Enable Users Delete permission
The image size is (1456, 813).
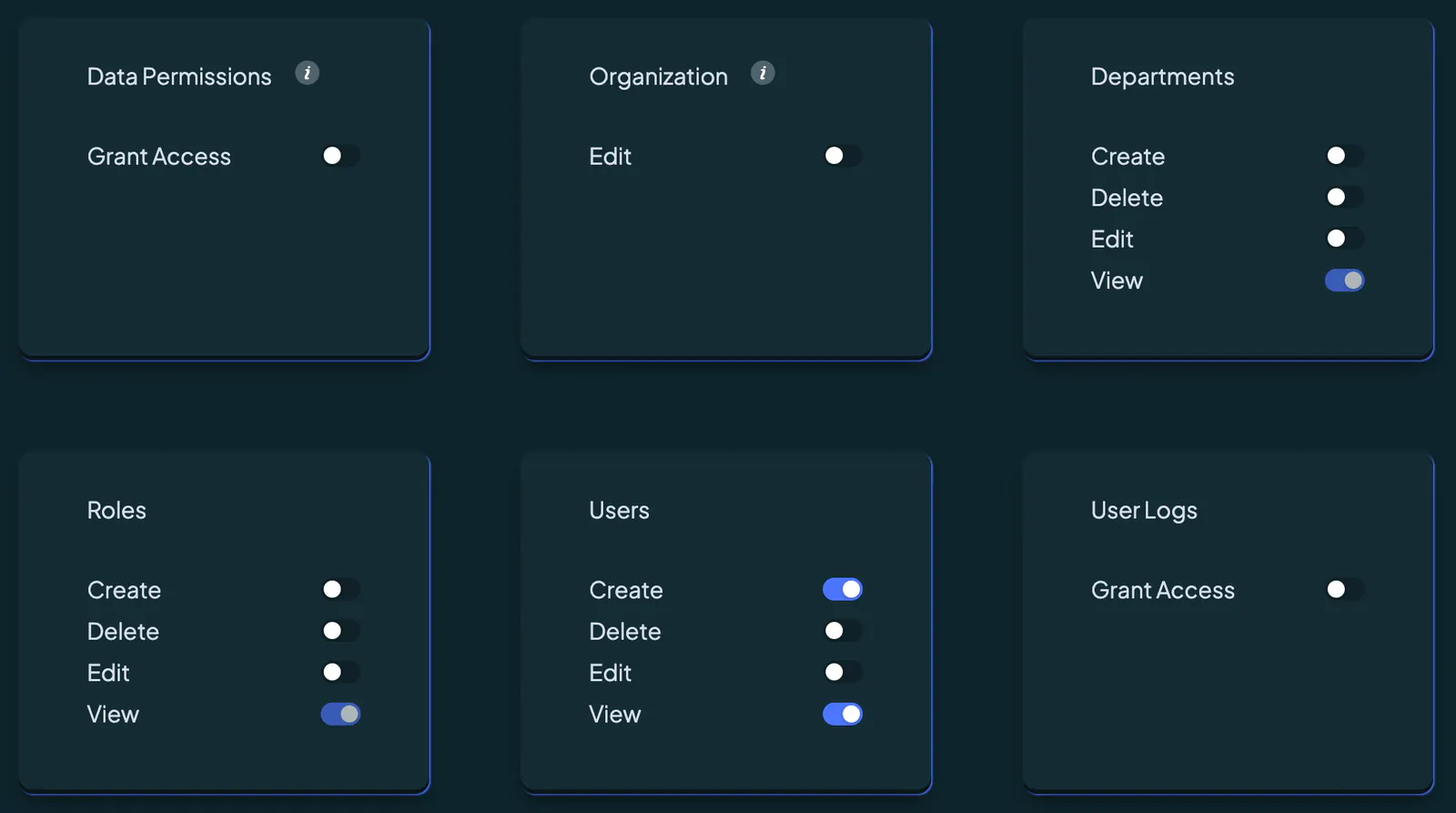843,630
